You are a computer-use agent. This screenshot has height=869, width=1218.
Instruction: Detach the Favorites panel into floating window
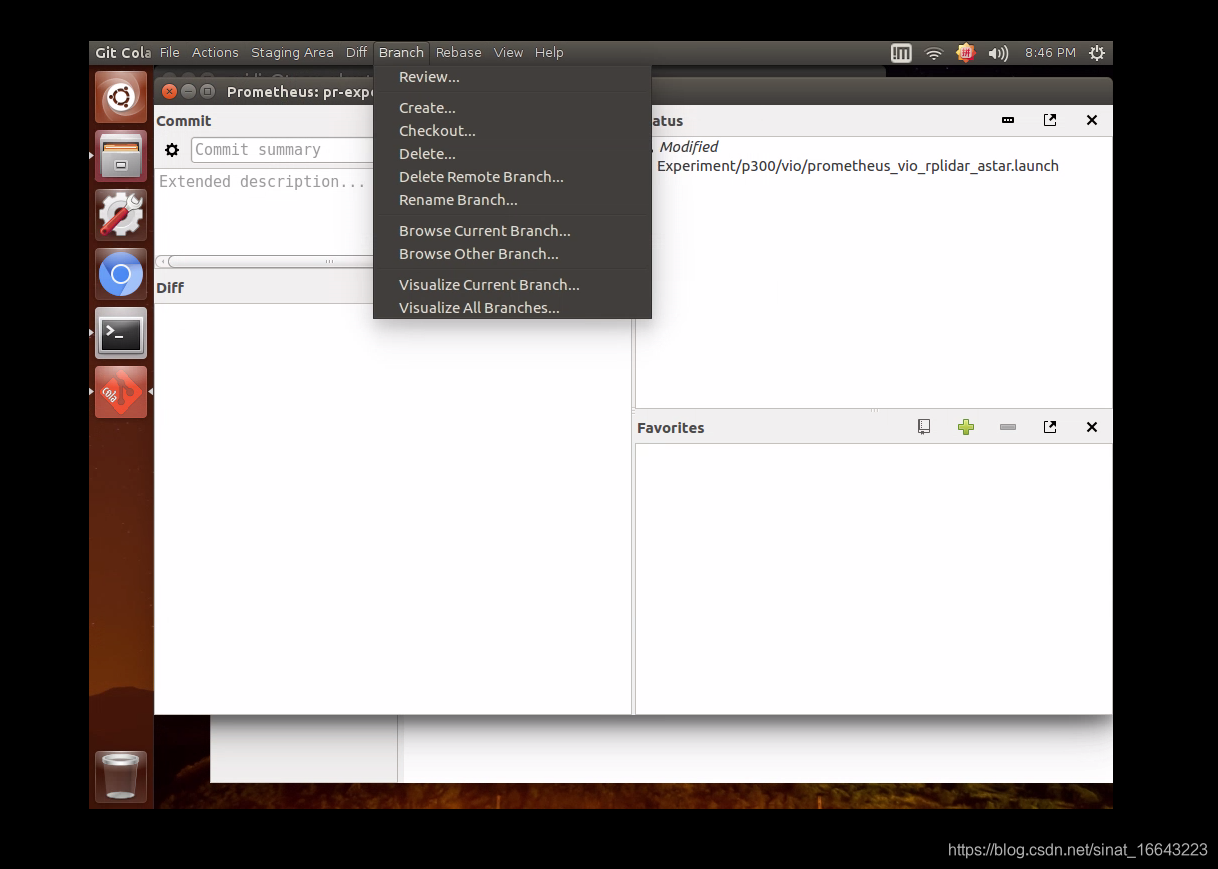pos(1050,427)
